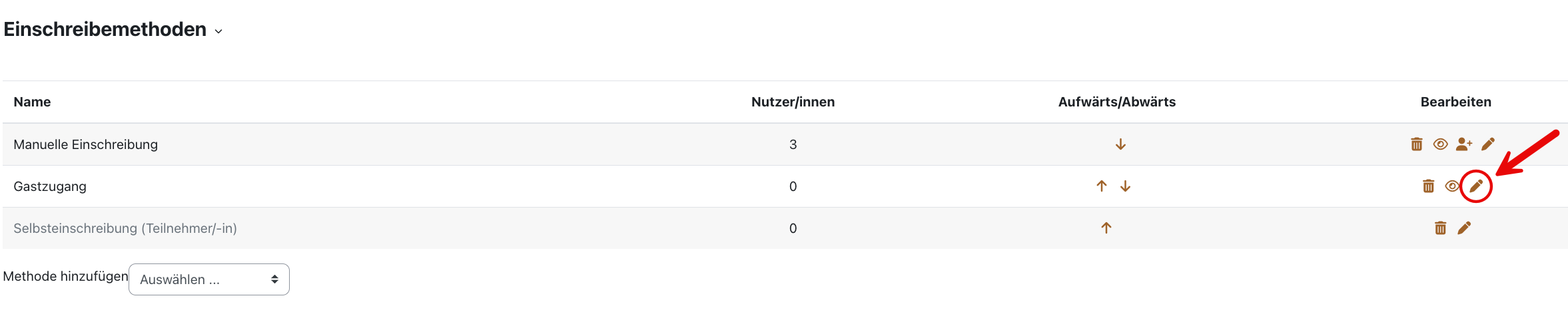Edit Gastzugang with the circled pencil
The height and width of the screenshot is (326, 1568).
click(x=1476, y=186)
